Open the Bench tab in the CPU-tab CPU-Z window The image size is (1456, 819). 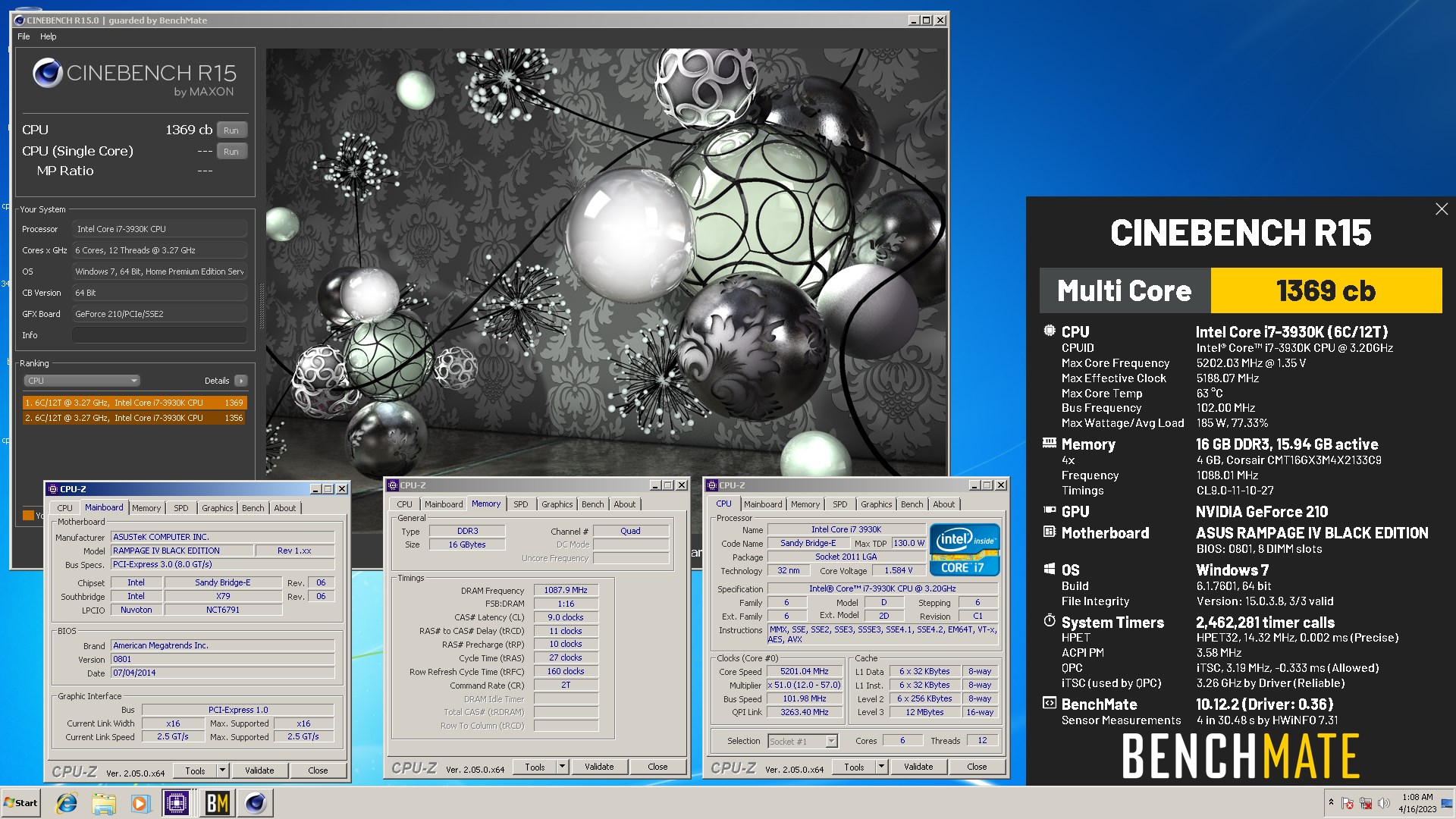[912, 504]
